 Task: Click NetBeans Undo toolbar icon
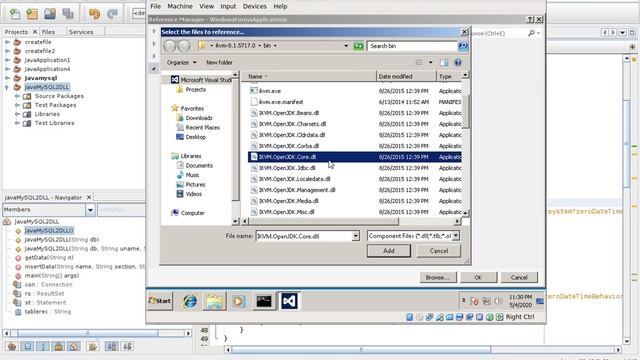pyautogui.click(x=94, y=14)
